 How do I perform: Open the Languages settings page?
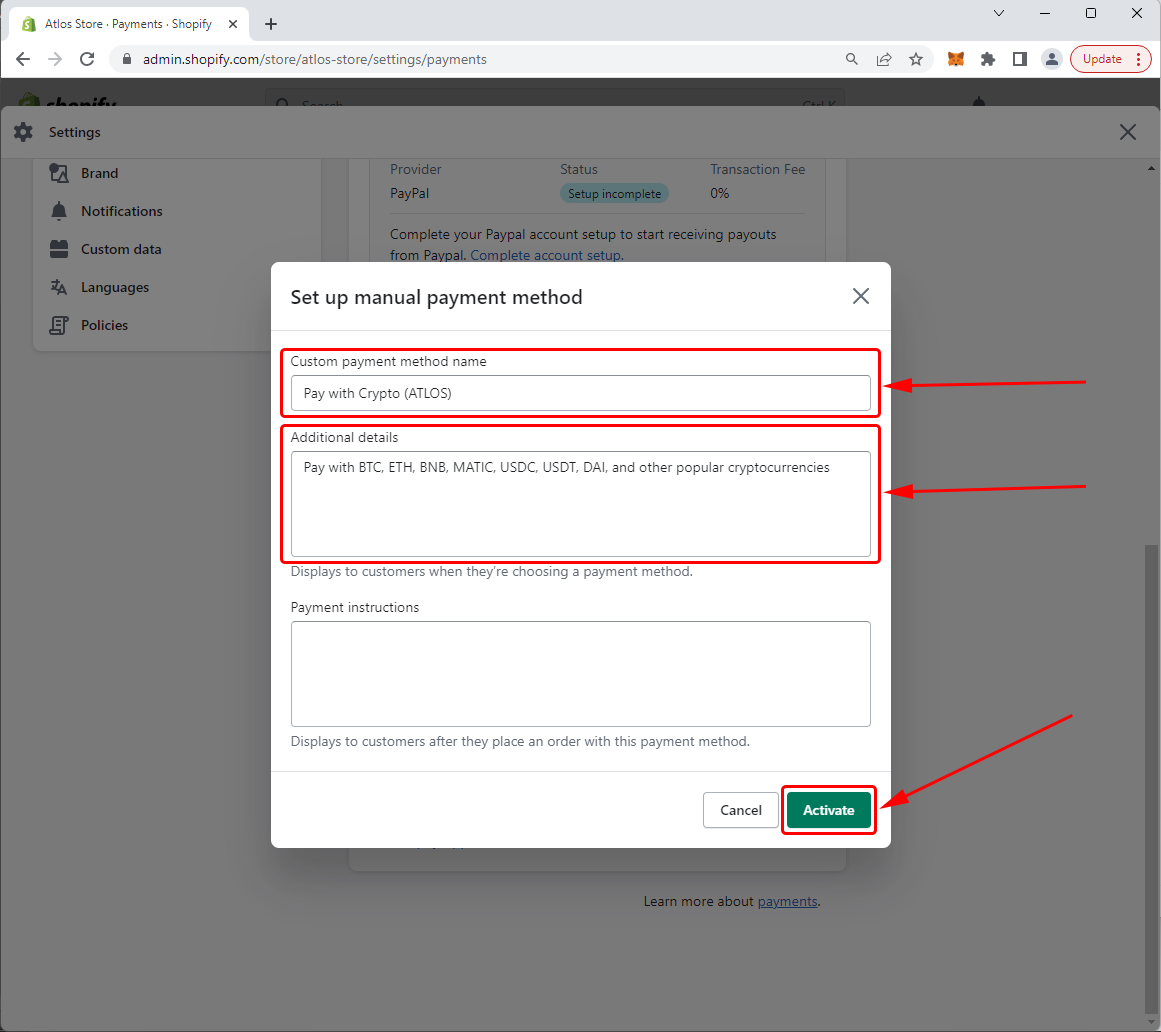point(115,287)
